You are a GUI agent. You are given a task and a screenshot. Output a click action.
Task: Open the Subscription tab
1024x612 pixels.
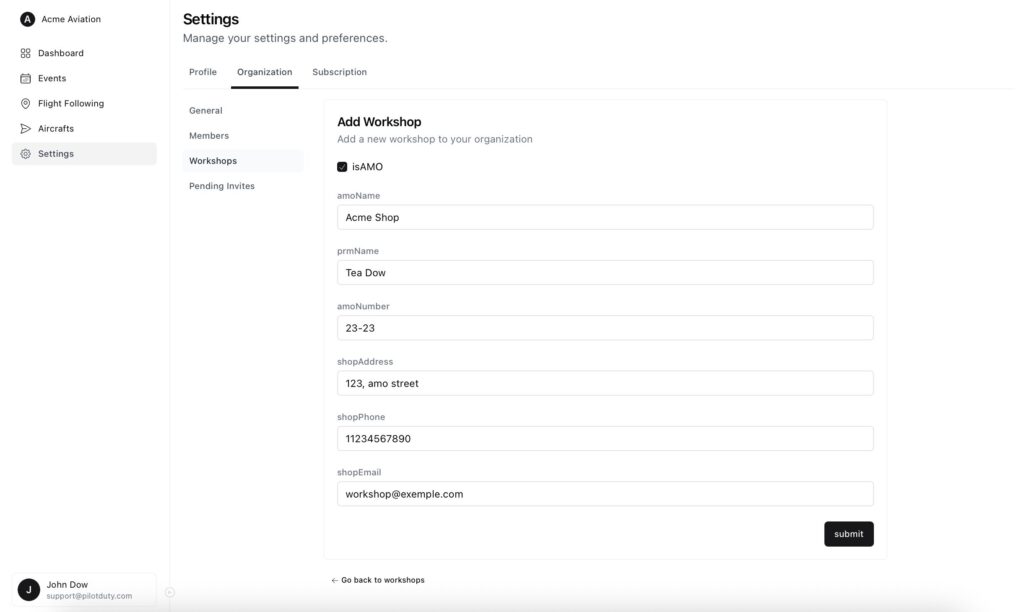click(x=339, y=72)
